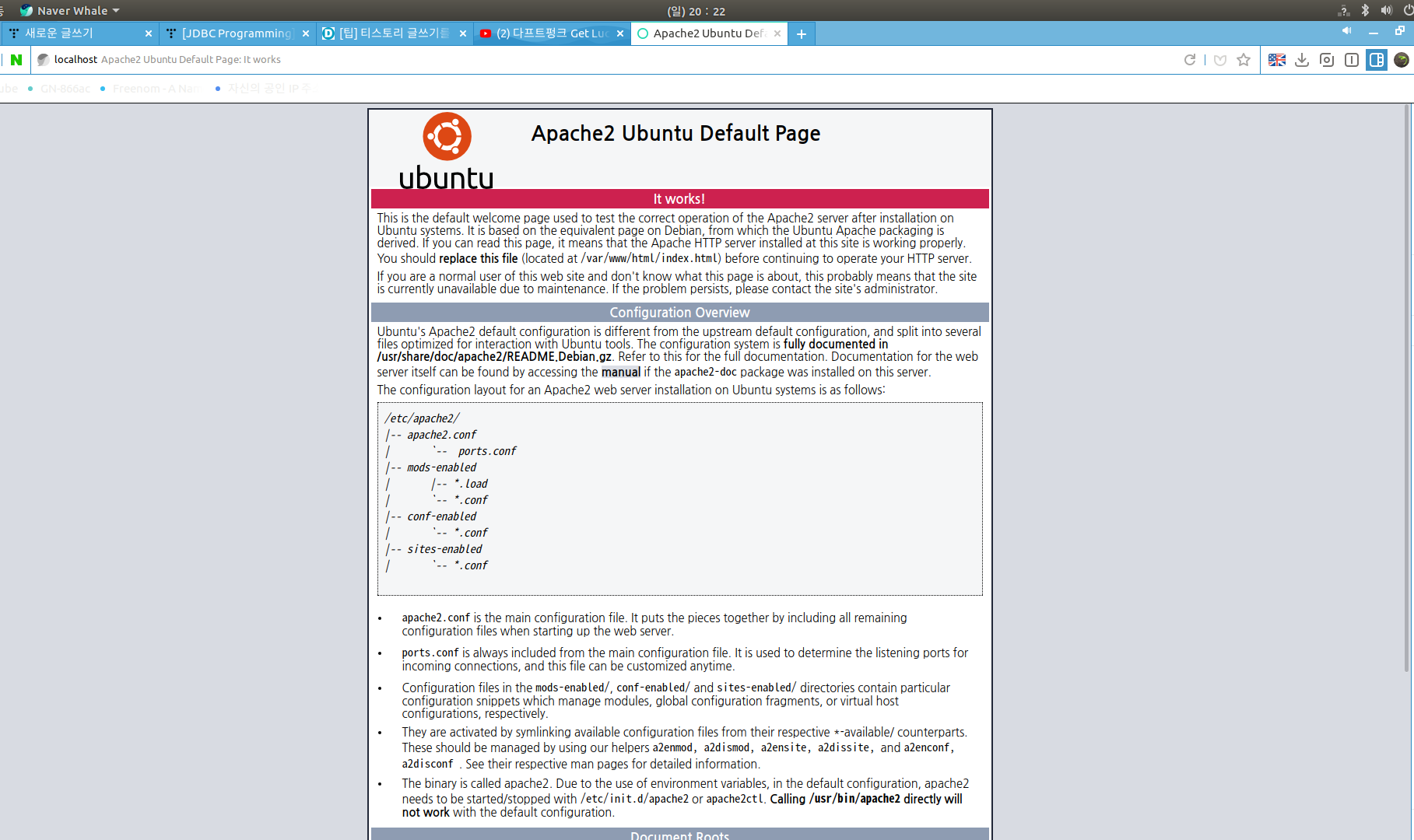
Task: Open the system volume indicator
Action: [x=1386, y=11]
